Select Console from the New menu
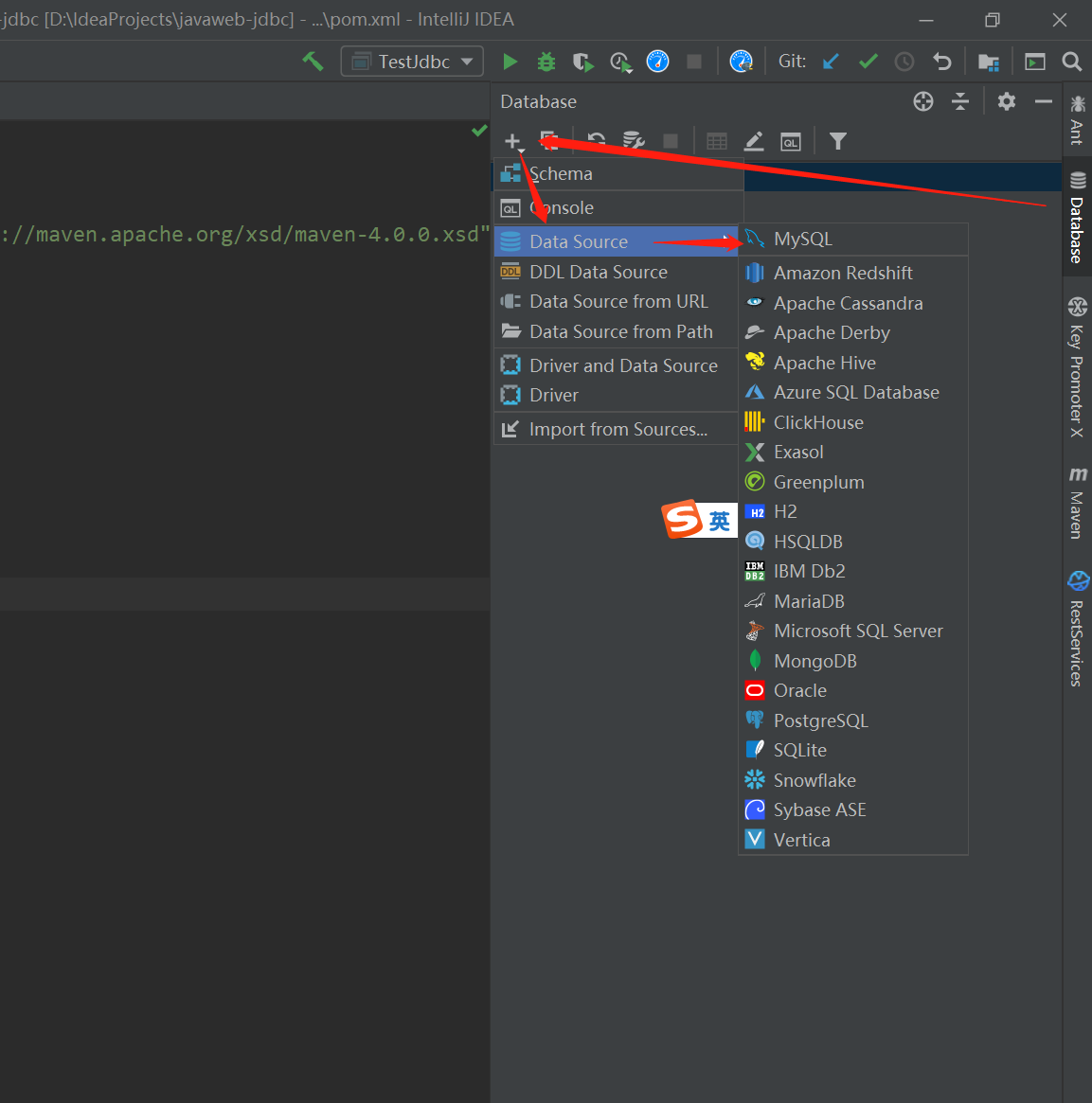This screenshot has width=1092, height=1103. point(618,208)
